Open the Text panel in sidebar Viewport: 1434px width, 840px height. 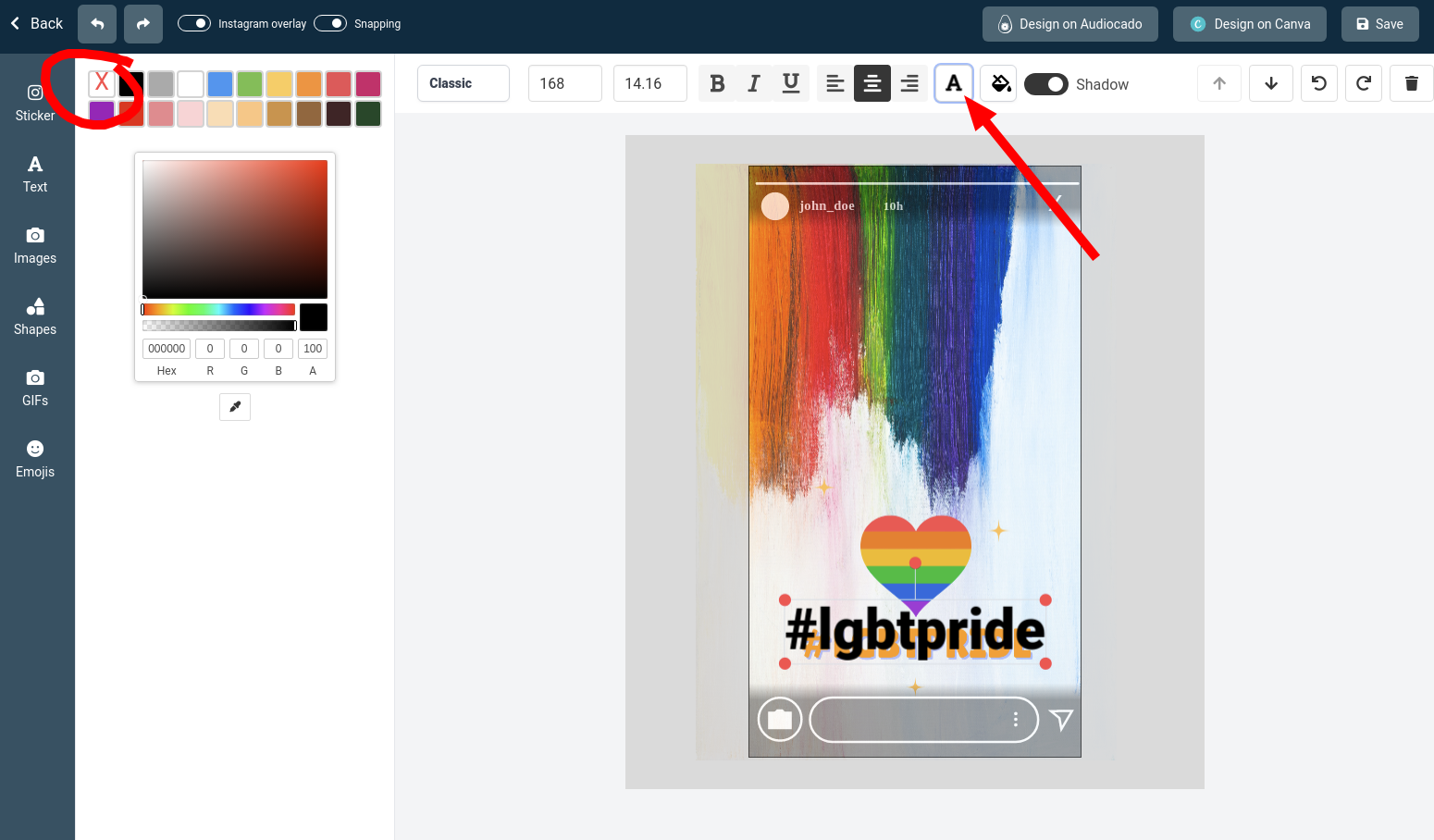click(x=35, y=174)
